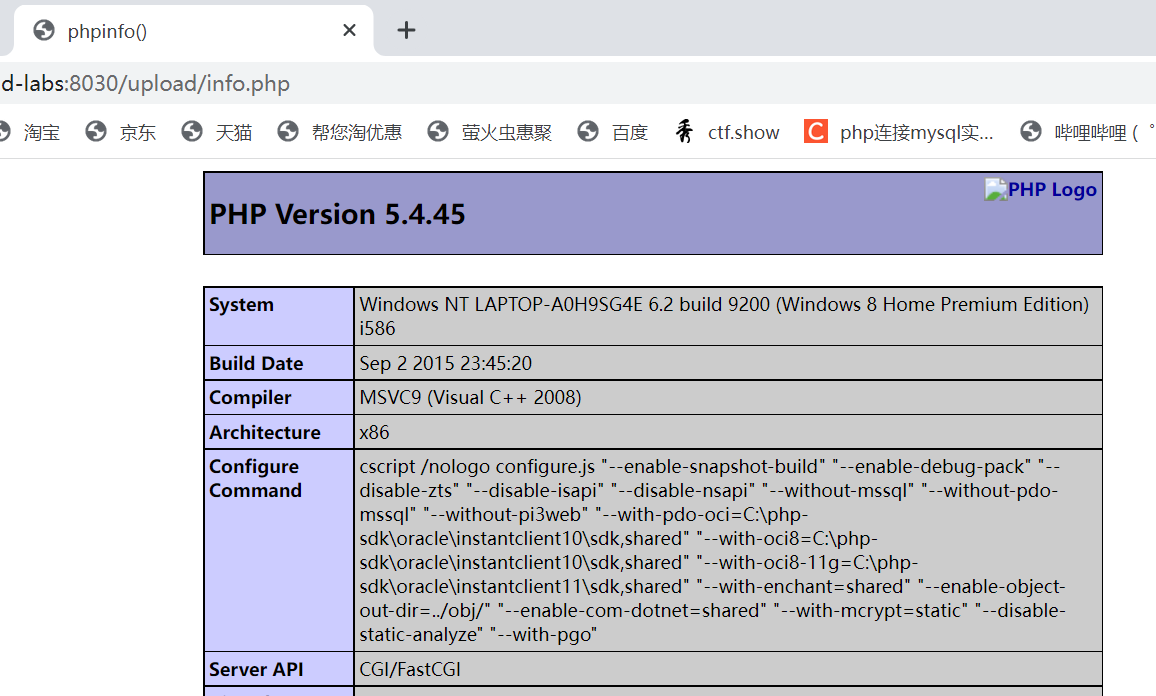Click the globe favicon on phpinfo() tab

[44, 30]
